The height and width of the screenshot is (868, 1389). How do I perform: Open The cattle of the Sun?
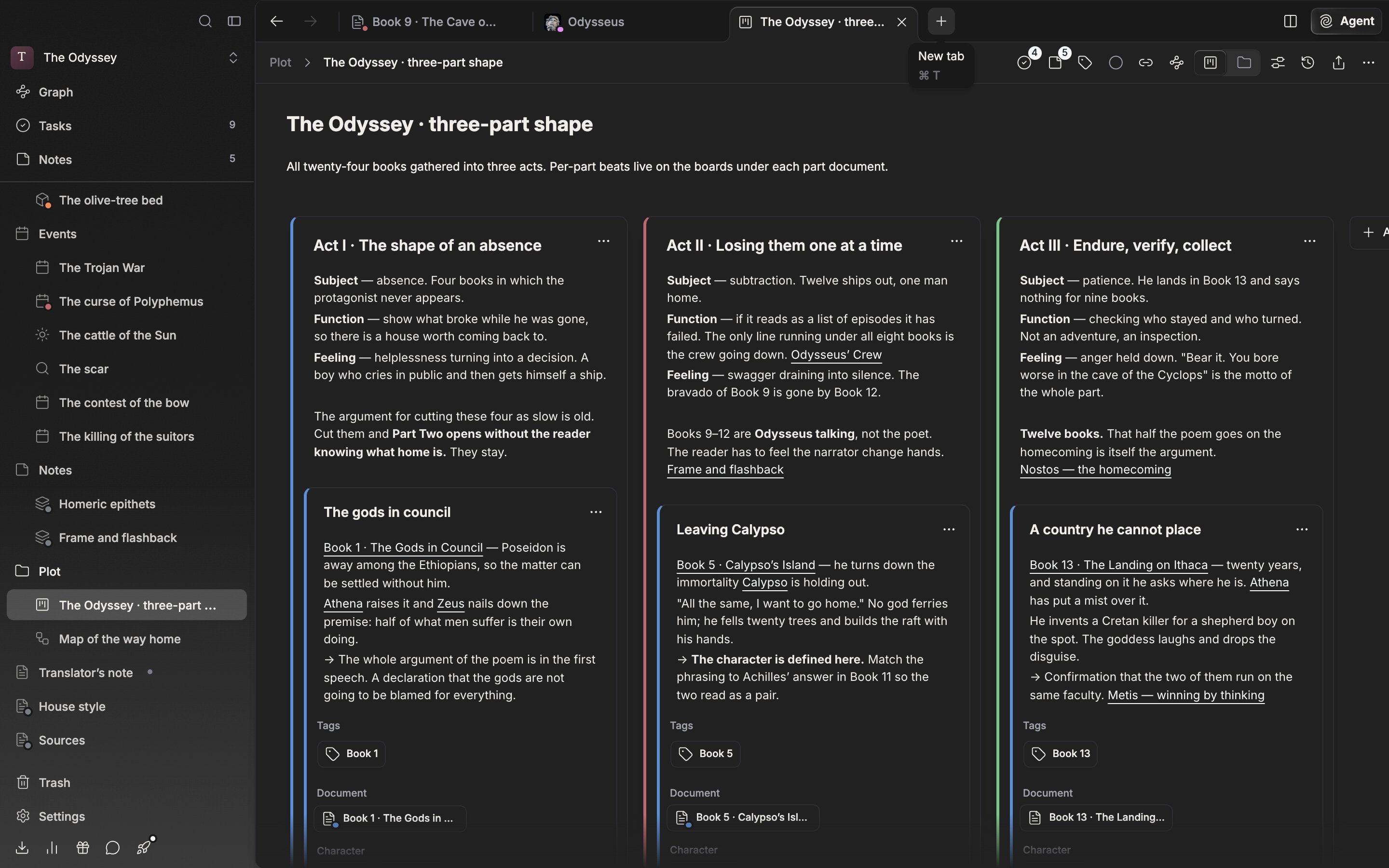(127, 335)
